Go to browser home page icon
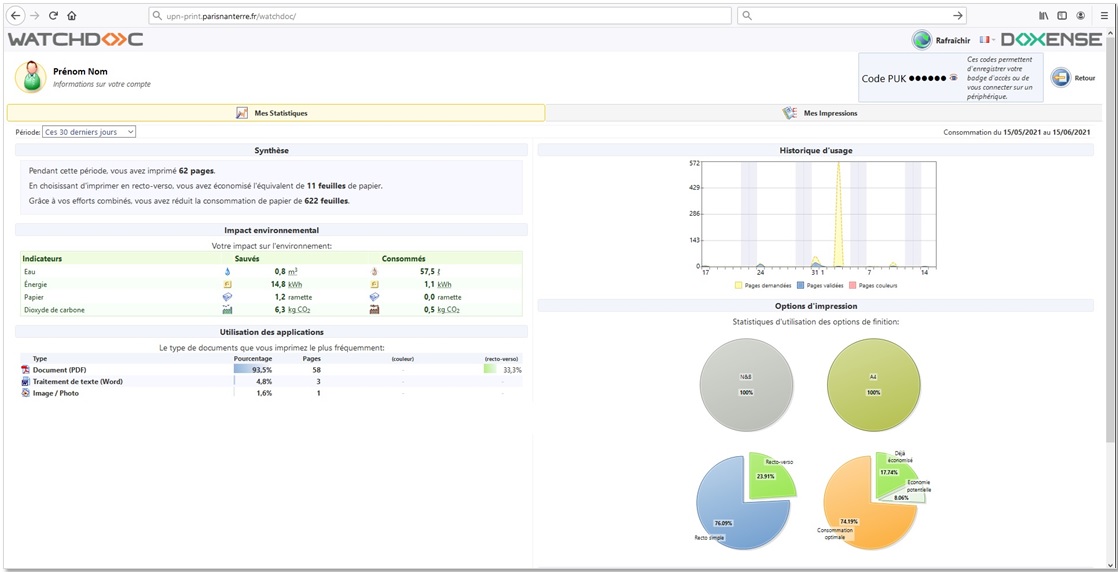 click(72, 16)
